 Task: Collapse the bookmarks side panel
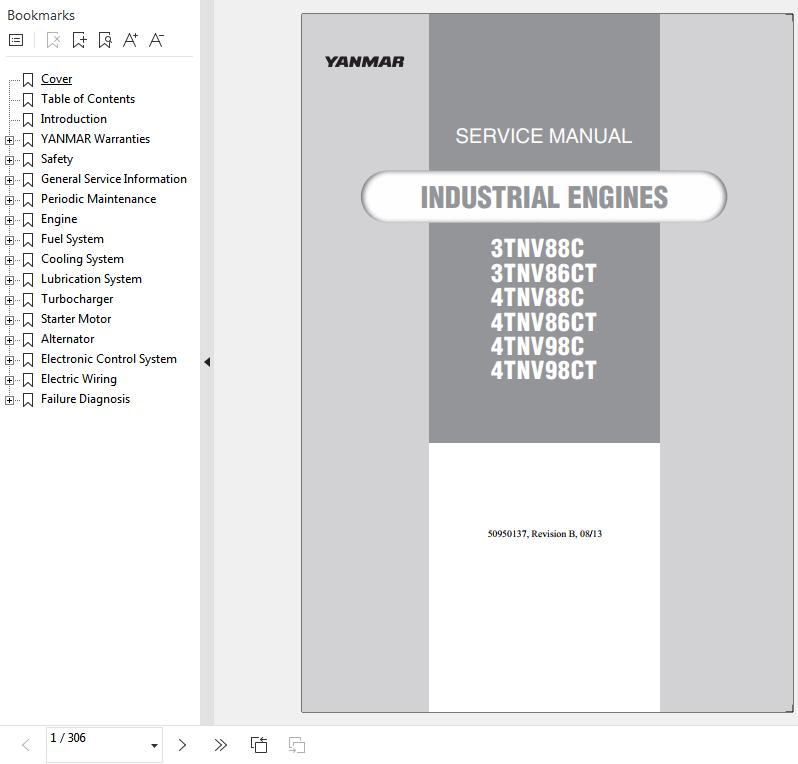click(x=206, y=362)
